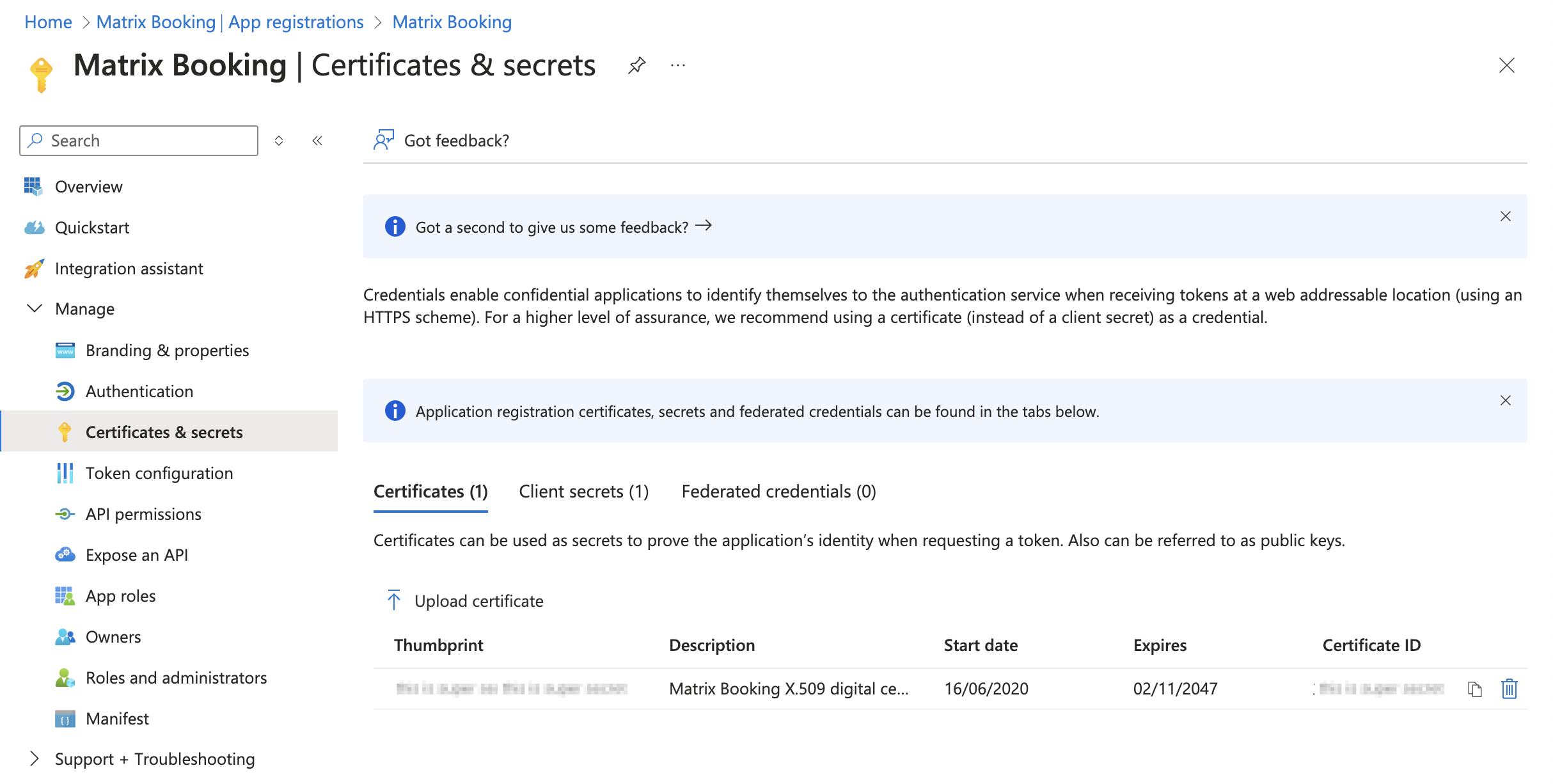The image size is (1553, 784).
Task: Select the Token configuration icon
Action: point(65,473)
